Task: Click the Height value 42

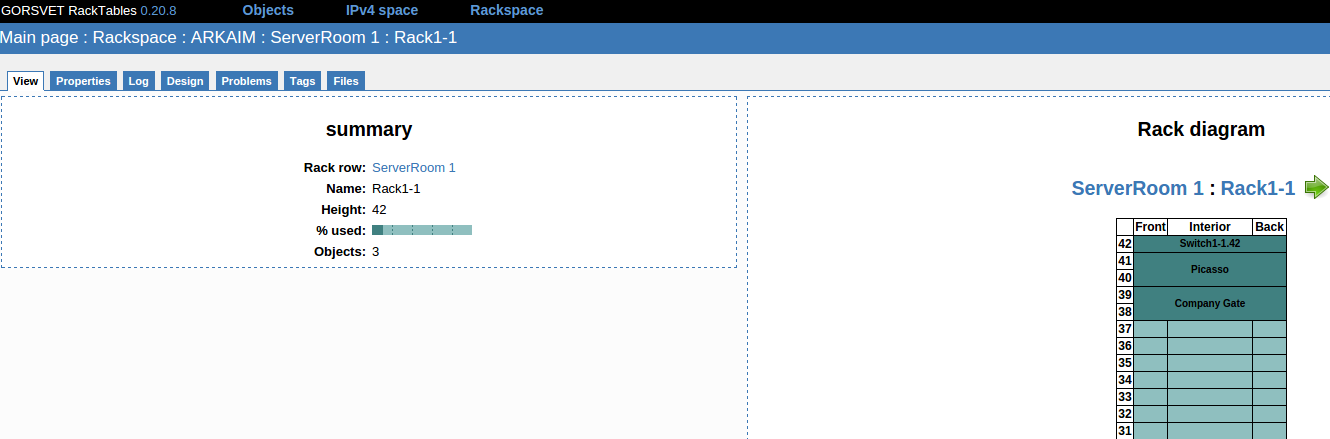Action: coord(379,210)
